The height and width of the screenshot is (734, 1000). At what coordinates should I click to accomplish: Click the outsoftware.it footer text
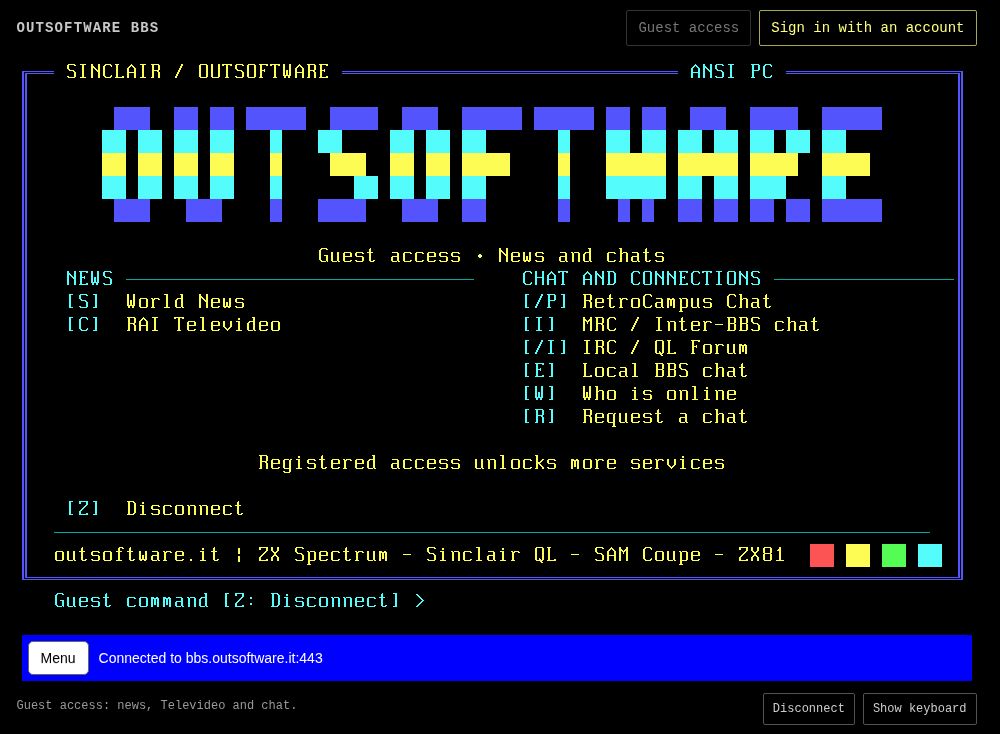(419, 555)
